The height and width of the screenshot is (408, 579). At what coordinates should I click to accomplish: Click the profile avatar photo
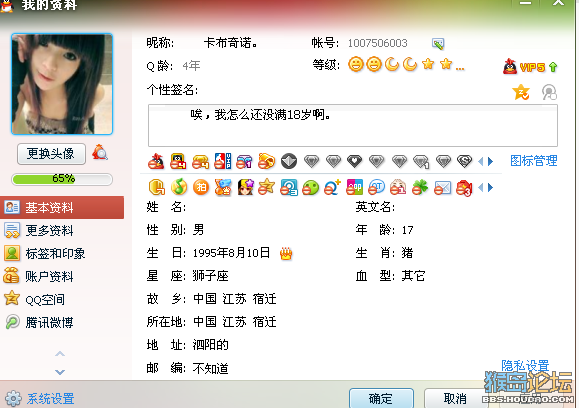(62, 84)
